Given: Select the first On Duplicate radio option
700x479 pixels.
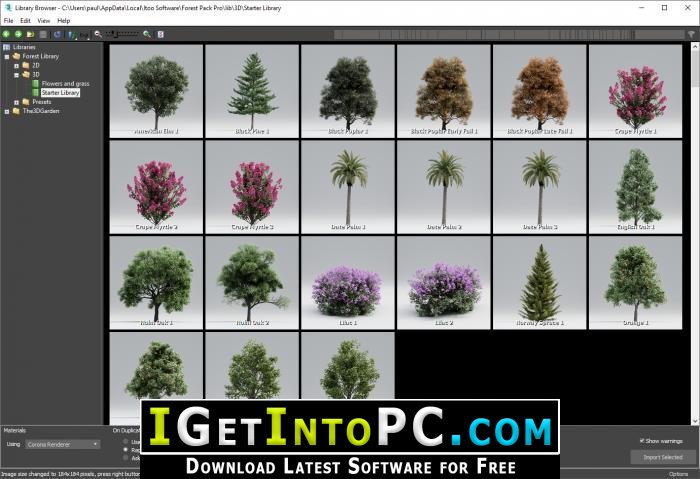Looking at the screenshot, I should pos(125,441).
